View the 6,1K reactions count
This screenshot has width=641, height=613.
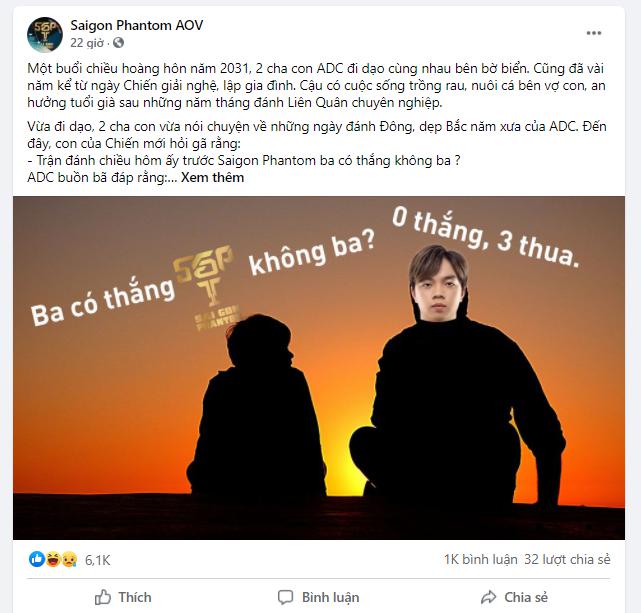[x=98, y=560]
